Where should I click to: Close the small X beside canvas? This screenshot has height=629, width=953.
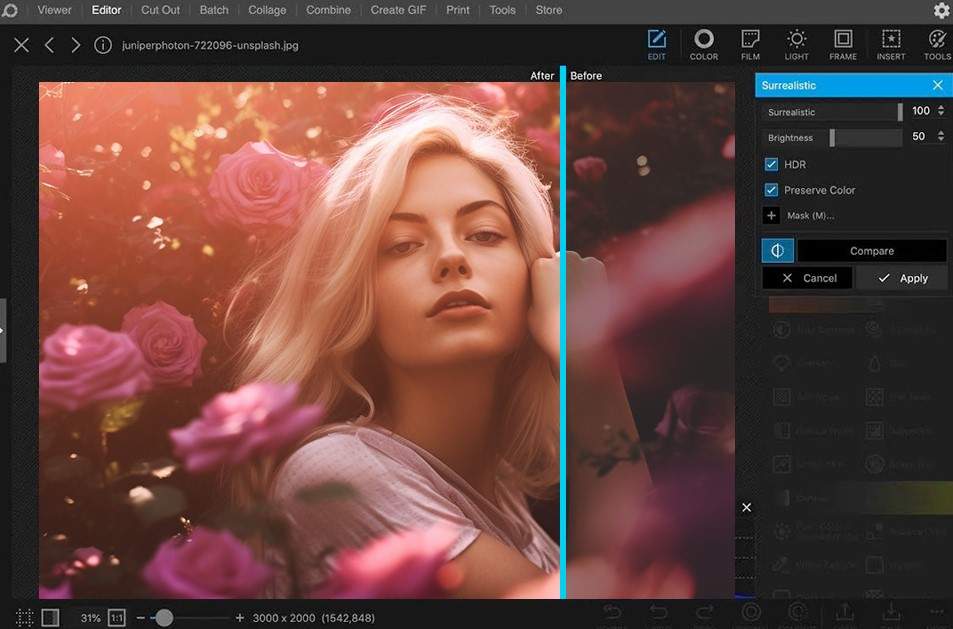click(746, 507)
